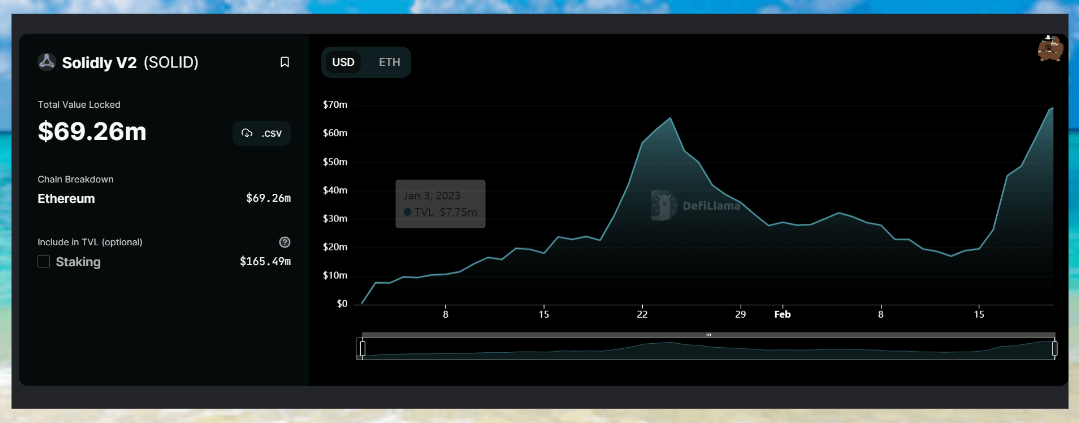Click the Feb label on the x-axis

pyautogui.click(x=782, y=314)
